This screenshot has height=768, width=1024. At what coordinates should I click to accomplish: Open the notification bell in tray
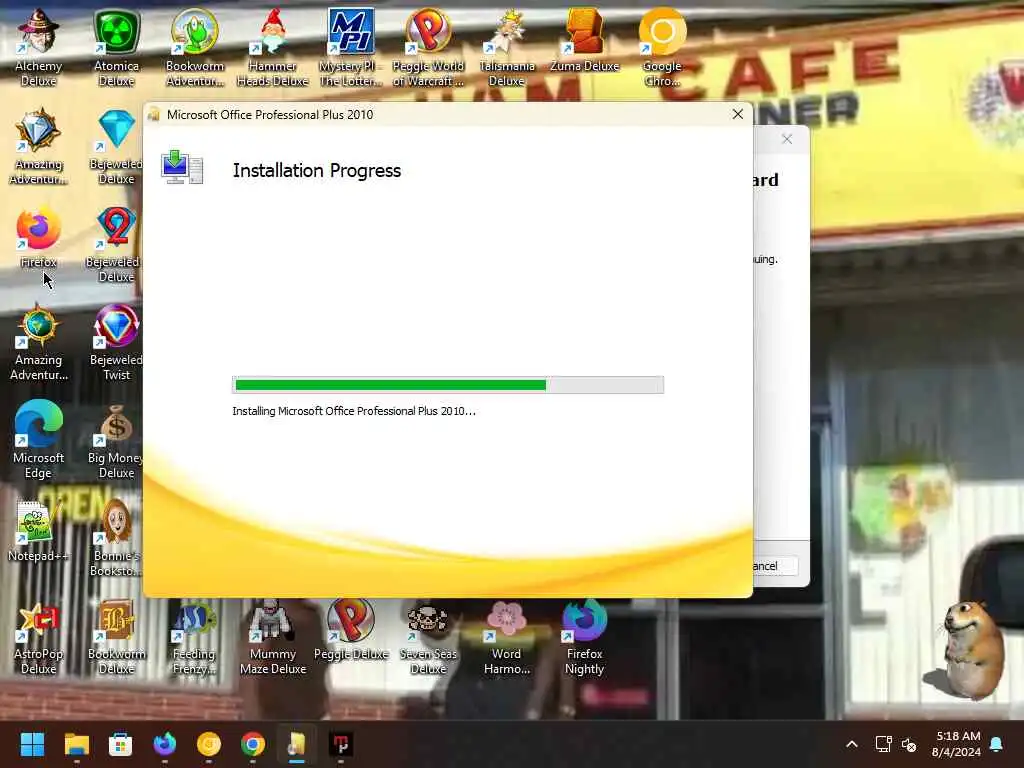[x=997, y=744]
